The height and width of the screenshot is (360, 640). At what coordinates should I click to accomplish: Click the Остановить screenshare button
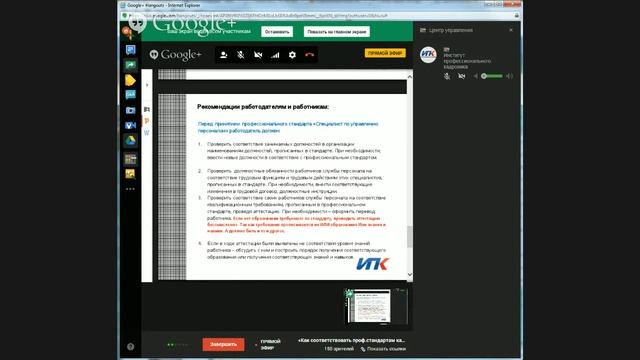[x=277, y=32]
